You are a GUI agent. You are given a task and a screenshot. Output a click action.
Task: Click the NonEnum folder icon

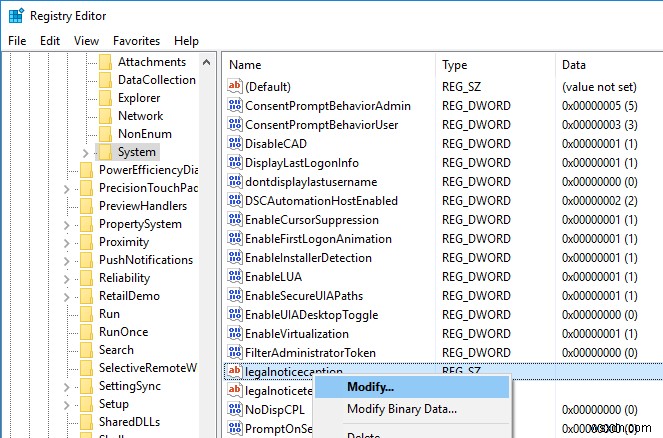pos(105,134)
